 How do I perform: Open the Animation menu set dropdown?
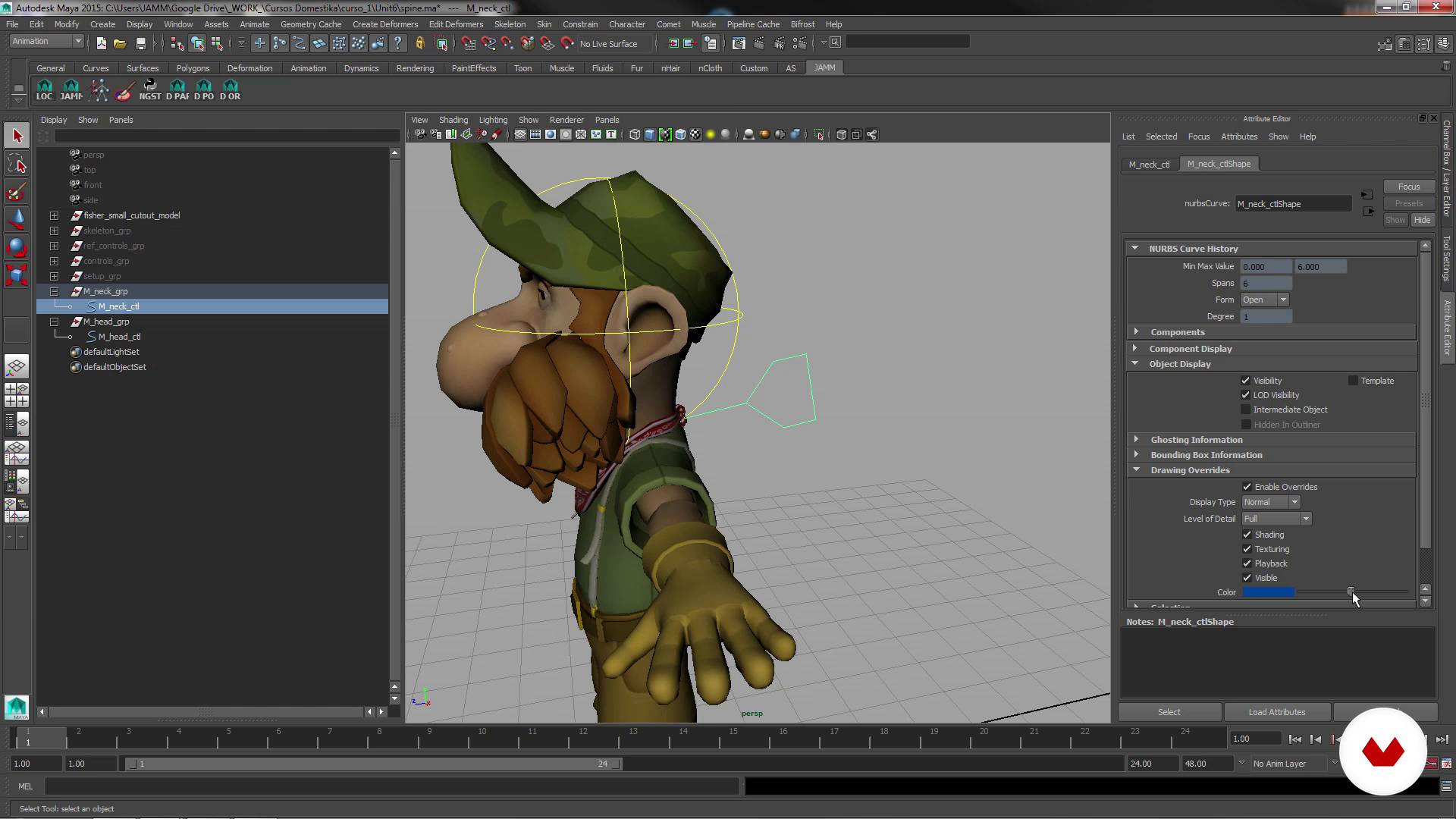(x=46, y=42)
